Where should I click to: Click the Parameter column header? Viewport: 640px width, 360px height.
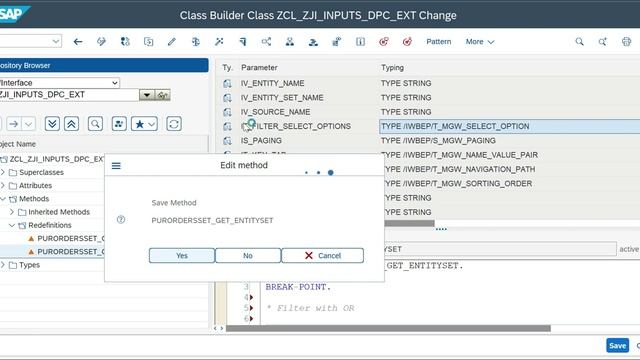tap(259, 68)
